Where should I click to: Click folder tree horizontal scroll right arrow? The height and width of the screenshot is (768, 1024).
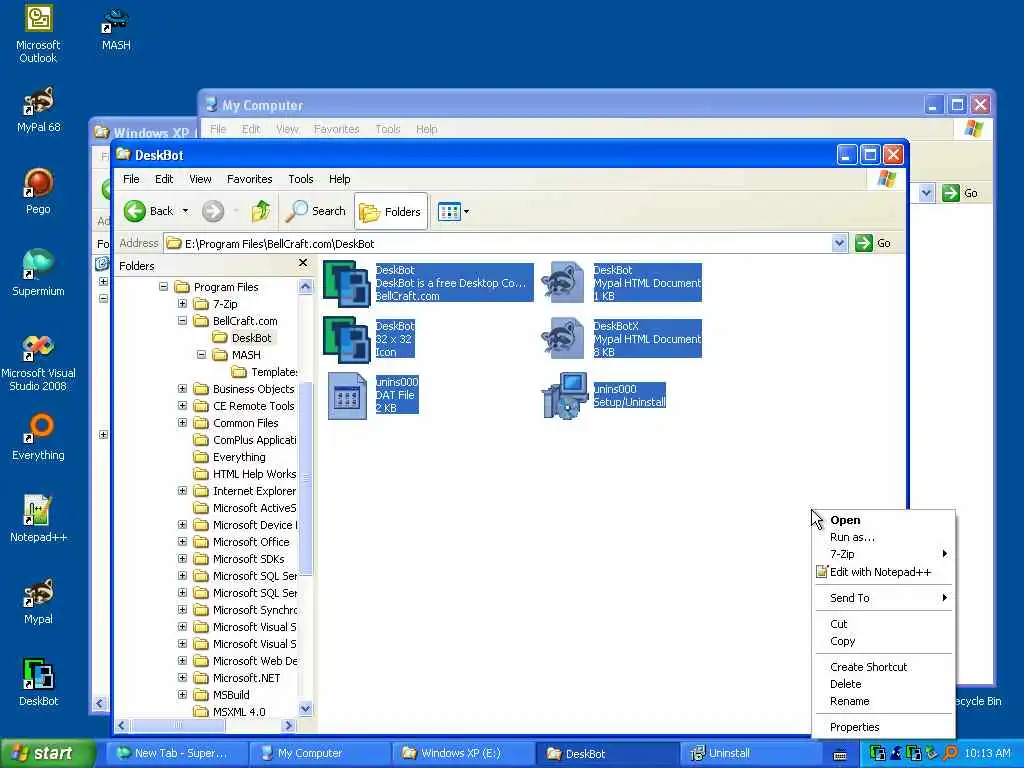289,725
